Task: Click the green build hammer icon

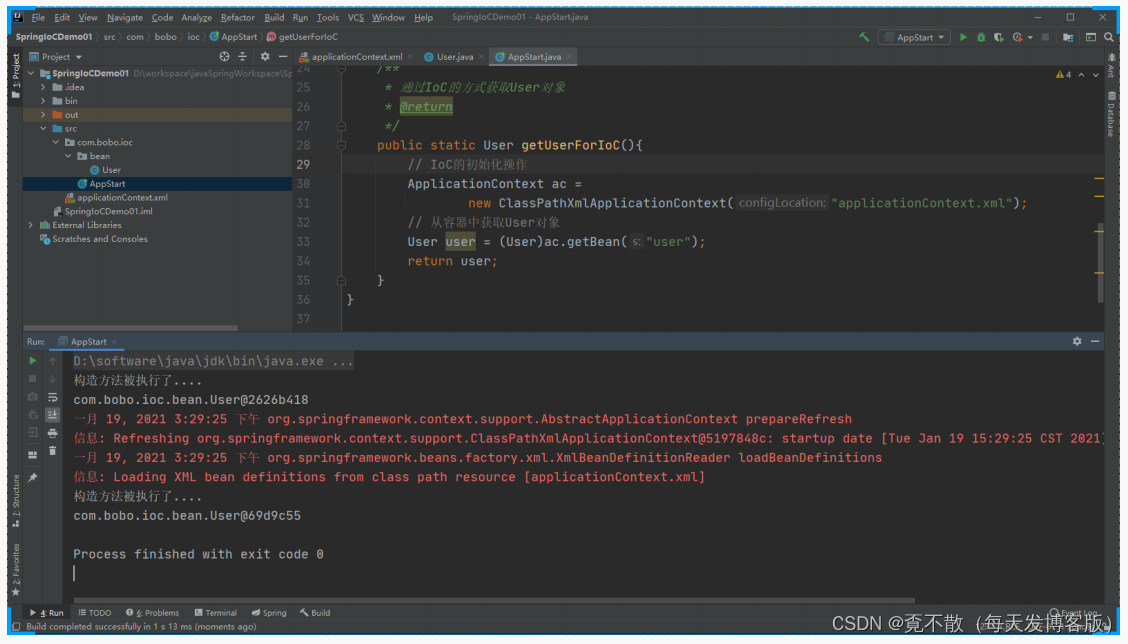Action: [862, 36]
